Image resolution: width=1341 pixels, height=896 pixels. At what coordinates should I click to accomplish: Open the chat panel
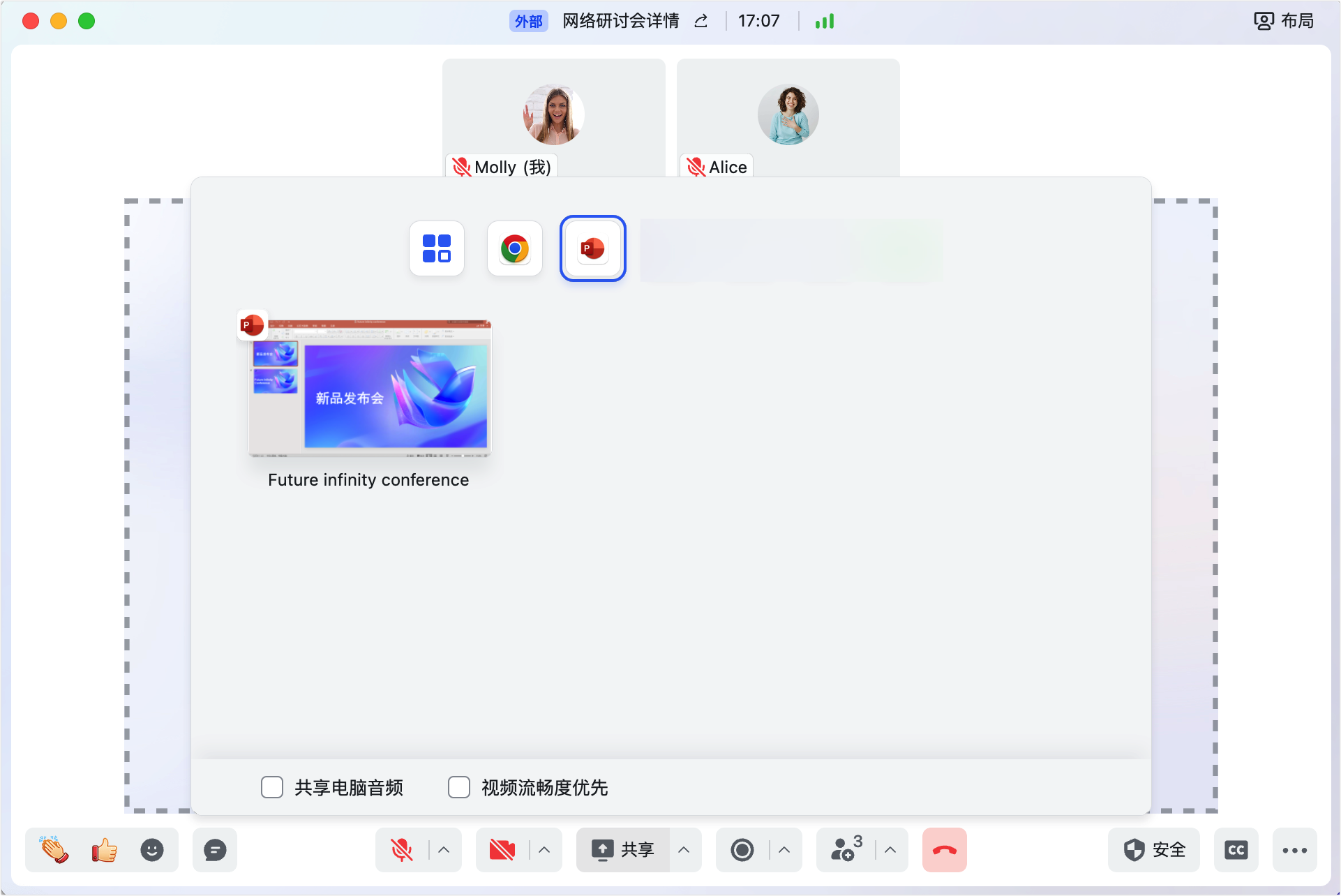point(215,849)
